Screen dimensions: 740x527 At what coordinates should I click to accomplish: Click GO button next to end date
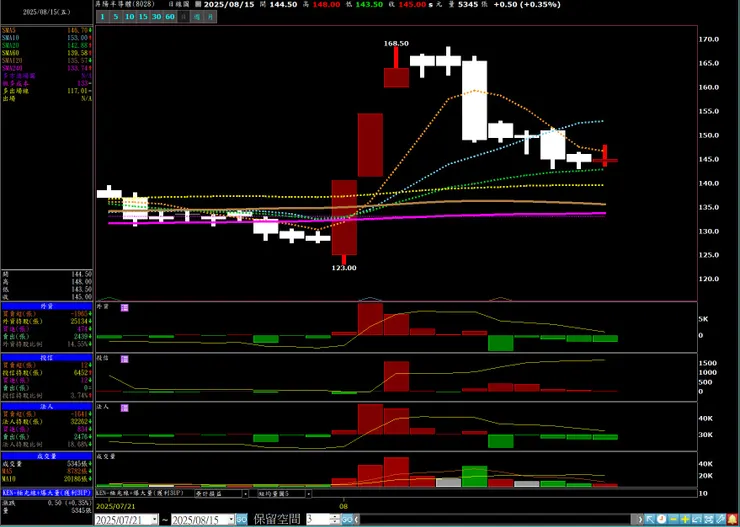click(241, 519)
